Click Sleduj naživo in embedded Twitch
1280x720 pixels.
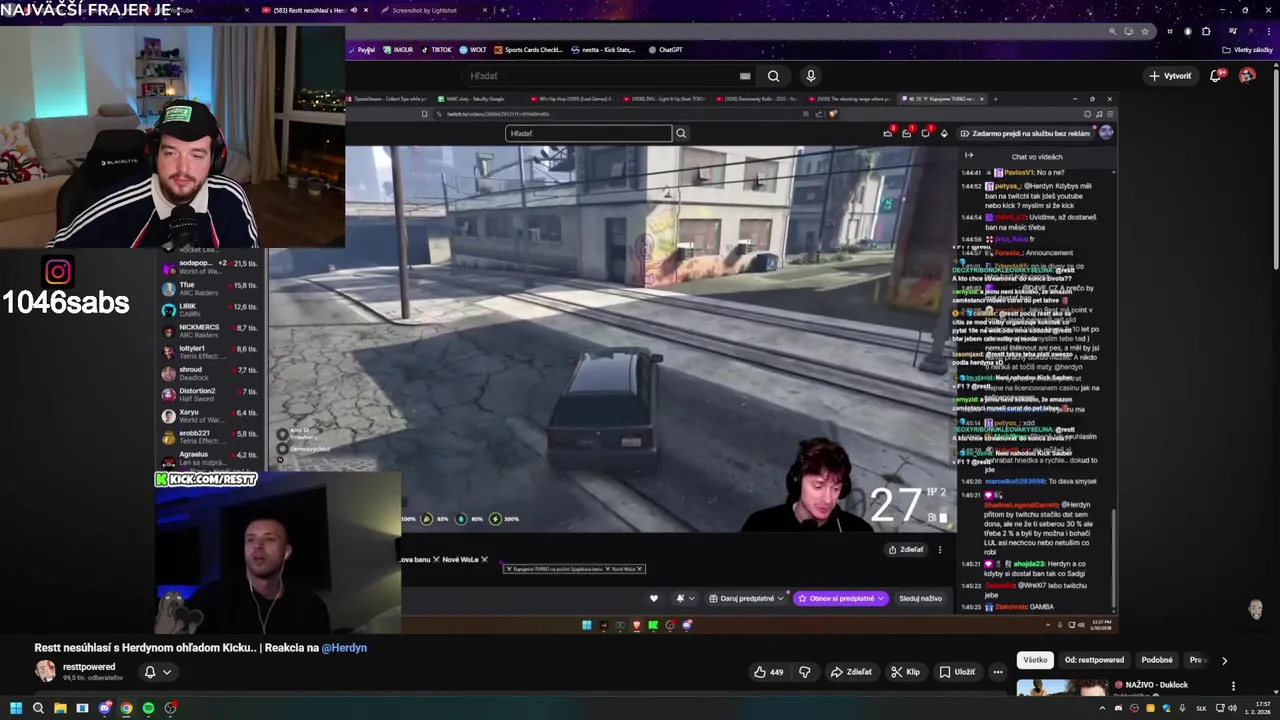[920, 598]
